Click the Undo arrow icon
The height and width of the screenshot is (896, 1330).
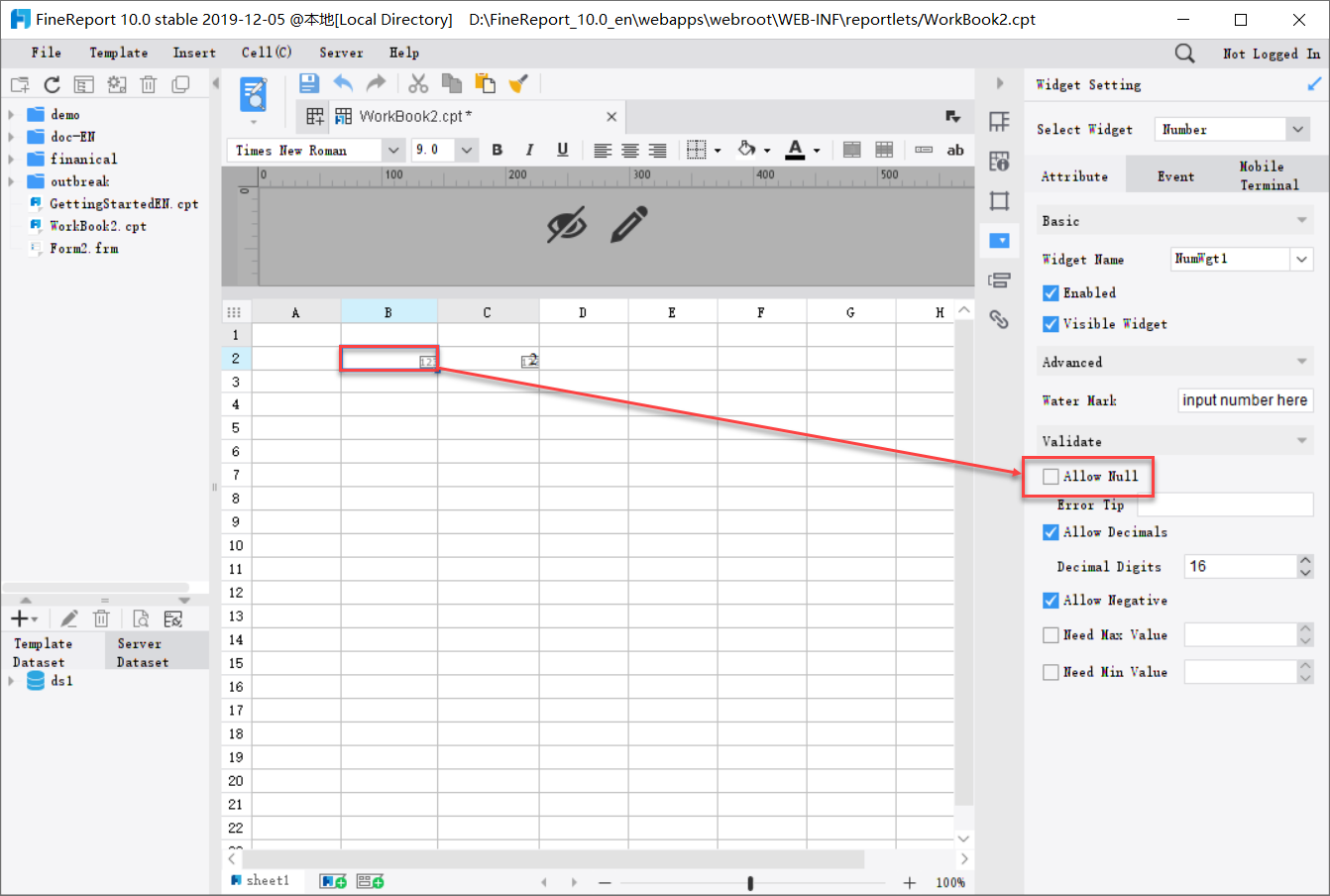pos(343,83)
